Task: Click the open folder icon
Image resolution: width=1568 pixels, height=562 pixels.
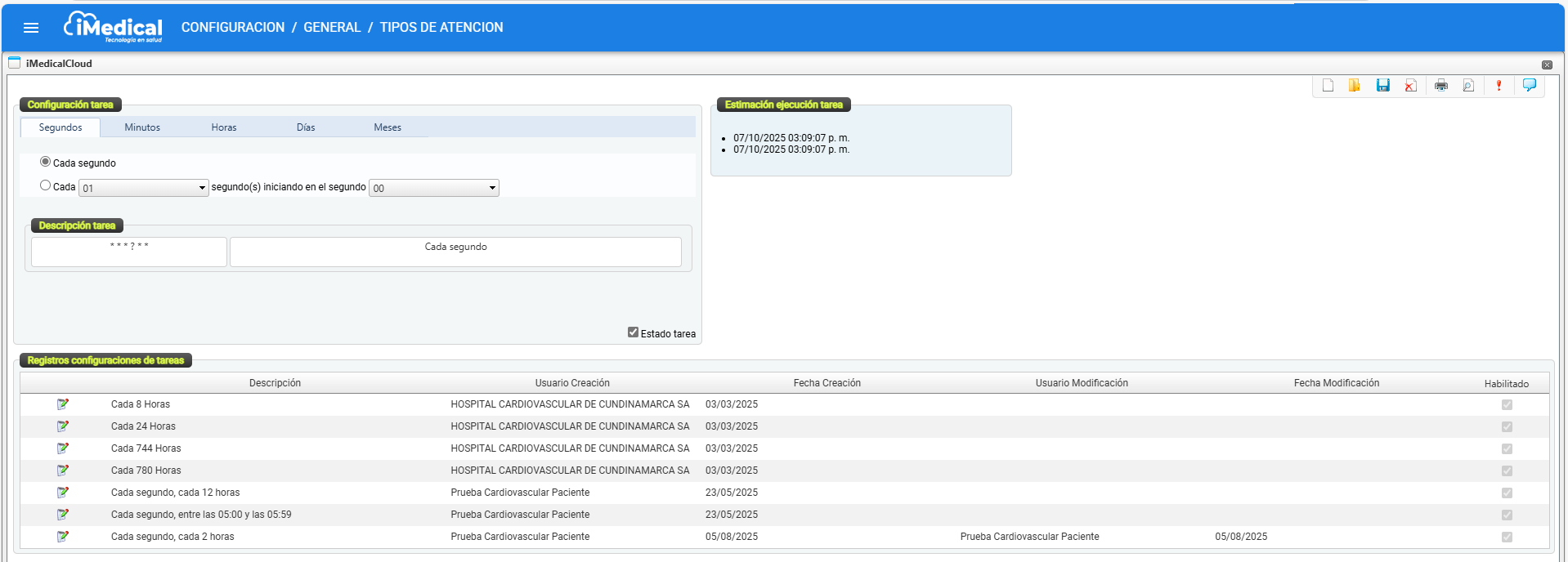Action: [1355, 86]
